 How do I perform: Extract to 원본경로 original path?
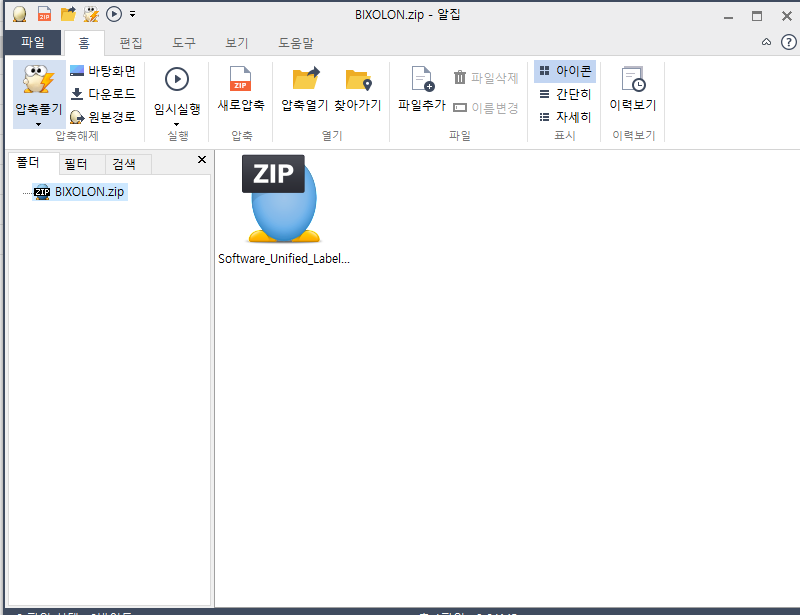pyautogui.click(x=103, y=117)
